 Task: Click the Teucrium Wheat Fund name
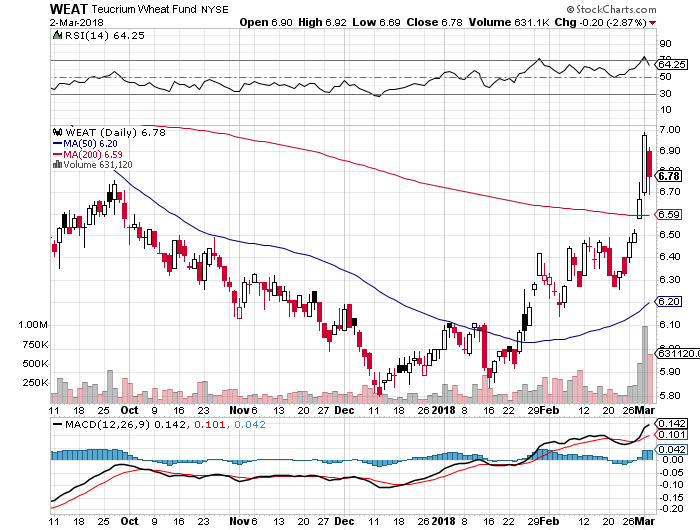(145, 9)
